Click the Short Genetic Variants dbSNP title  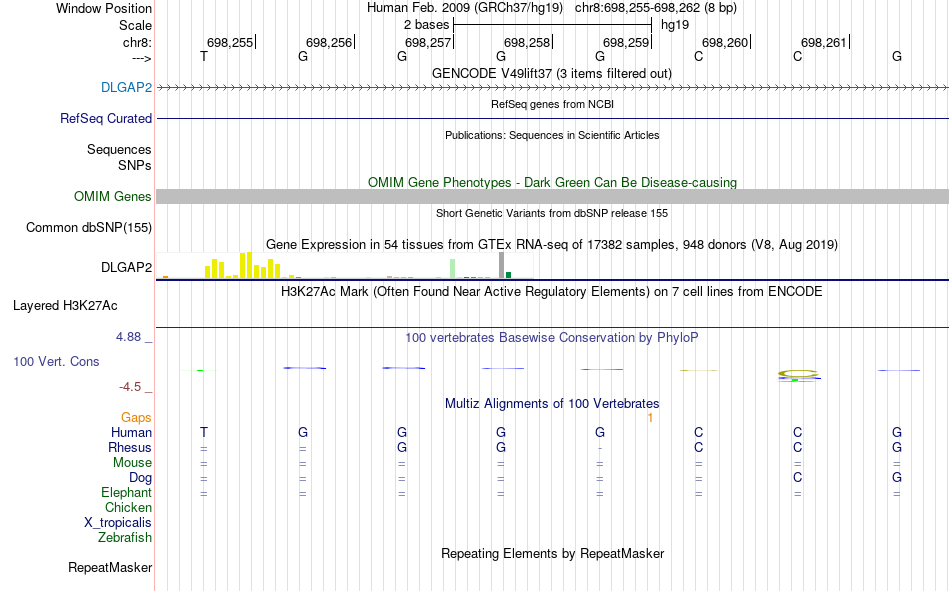click(552, 213)
